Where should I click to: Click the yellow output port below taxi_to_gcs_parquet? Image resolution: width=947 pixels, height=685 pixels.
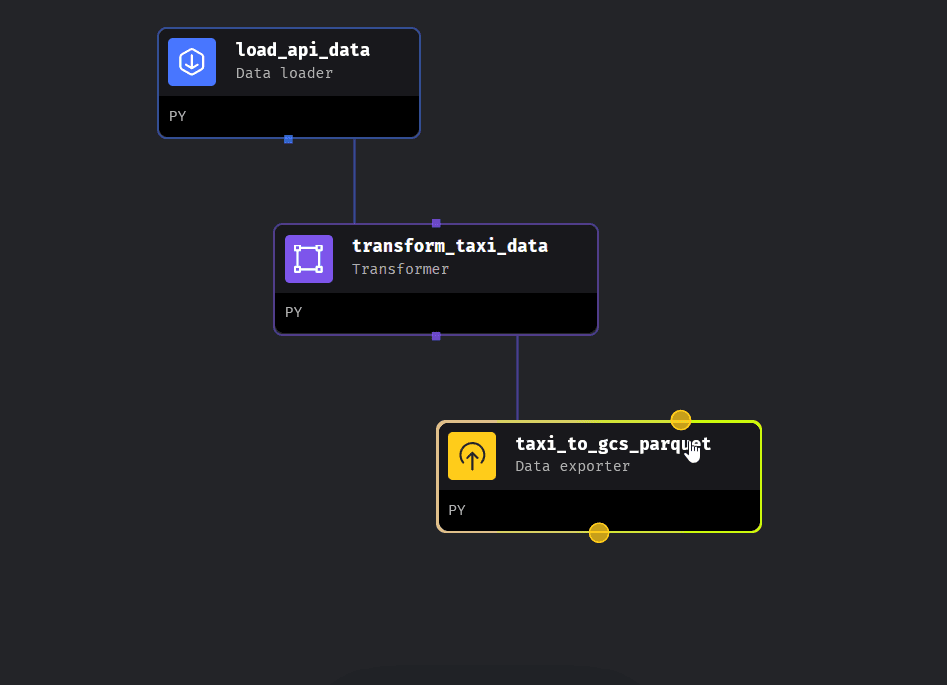point(598,533)
